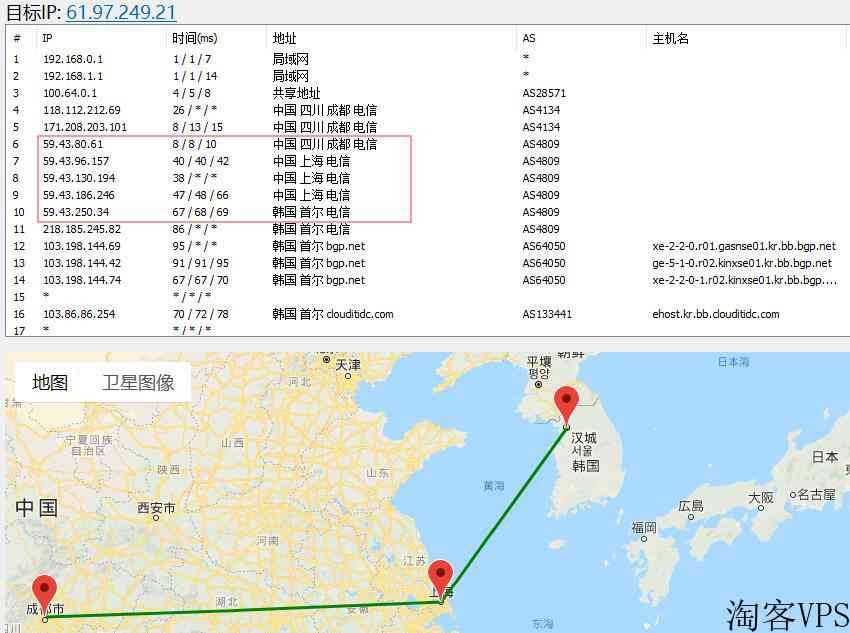
Task: Select hop row with IP 59.43.130.194
Action: point(426,178)
